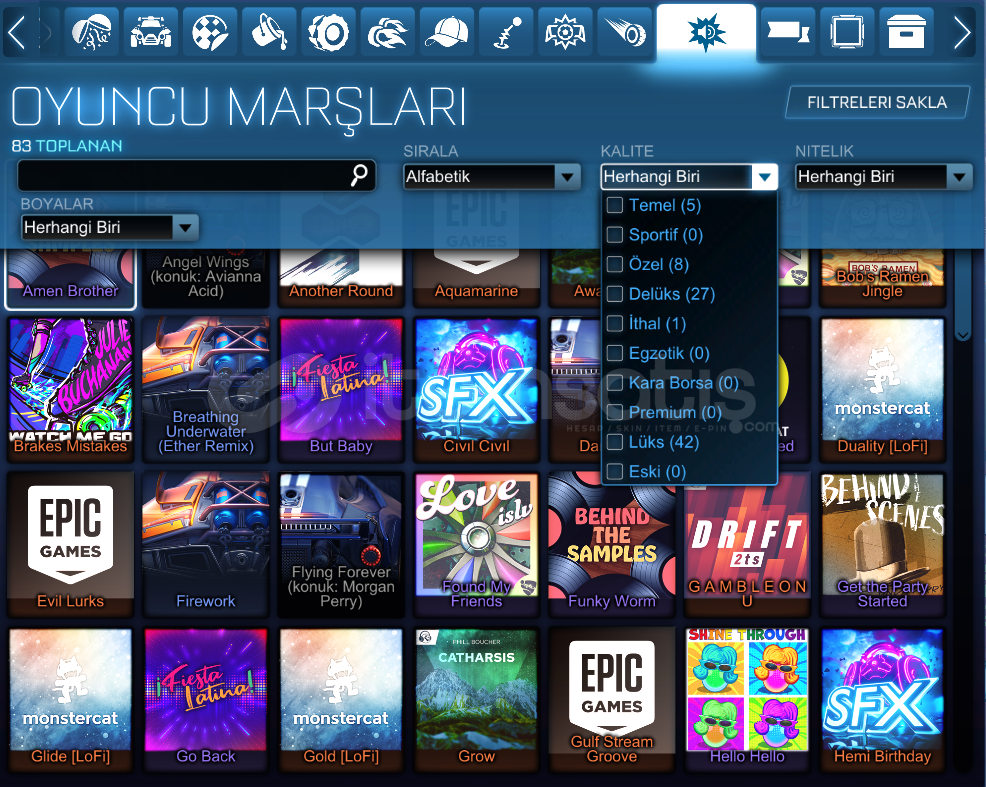Choose the Brakes Mistakes anthem
This screenshot has width=986, height=787.
point(70,389)
